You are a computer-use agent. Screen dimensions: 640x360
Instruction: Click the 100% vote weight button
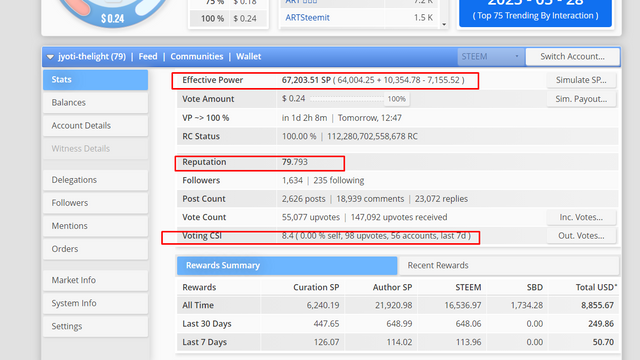(x=396, y=99)
